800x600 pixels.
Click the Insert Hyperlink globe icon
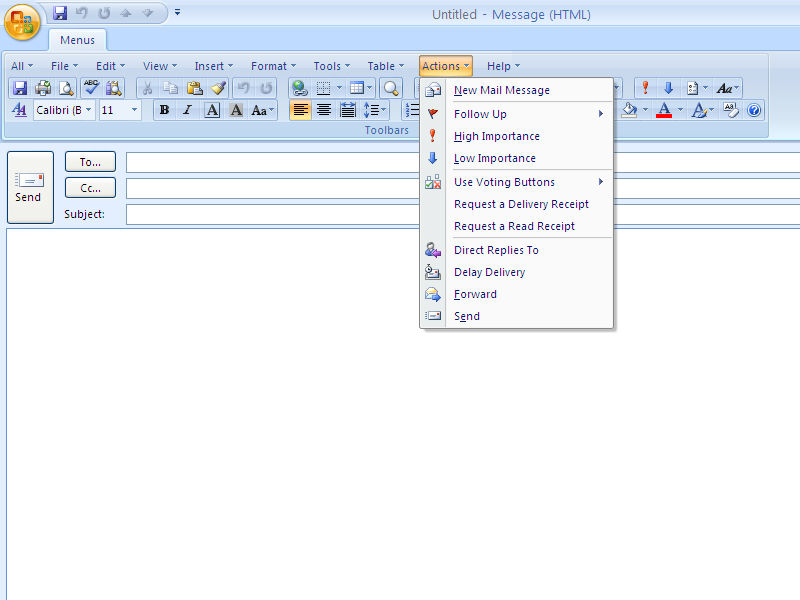click(299, 88)
